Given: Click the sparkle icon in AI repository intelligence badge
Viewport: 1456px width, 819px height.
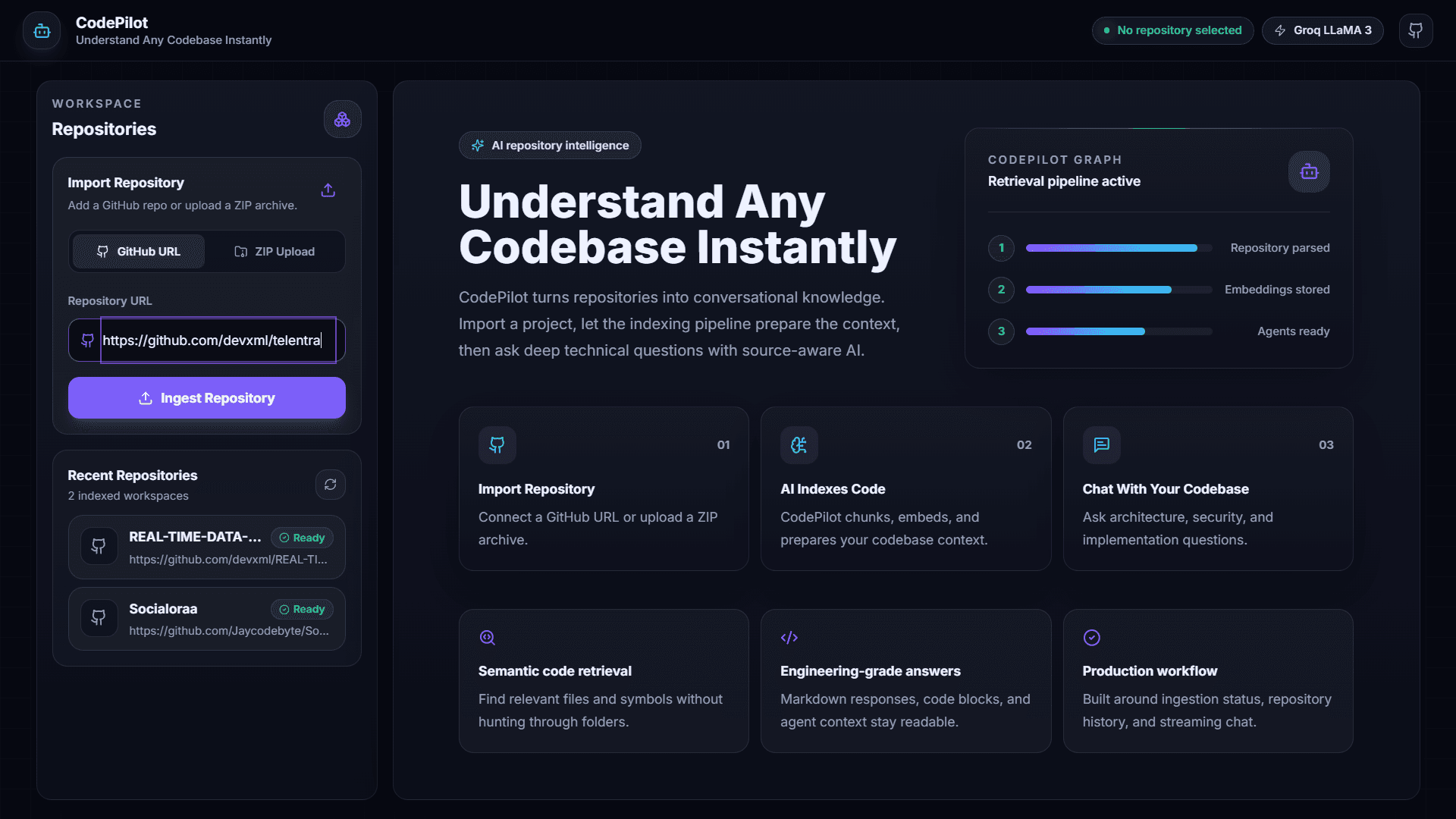Looking at the screenshot, I should coord(478,146).
